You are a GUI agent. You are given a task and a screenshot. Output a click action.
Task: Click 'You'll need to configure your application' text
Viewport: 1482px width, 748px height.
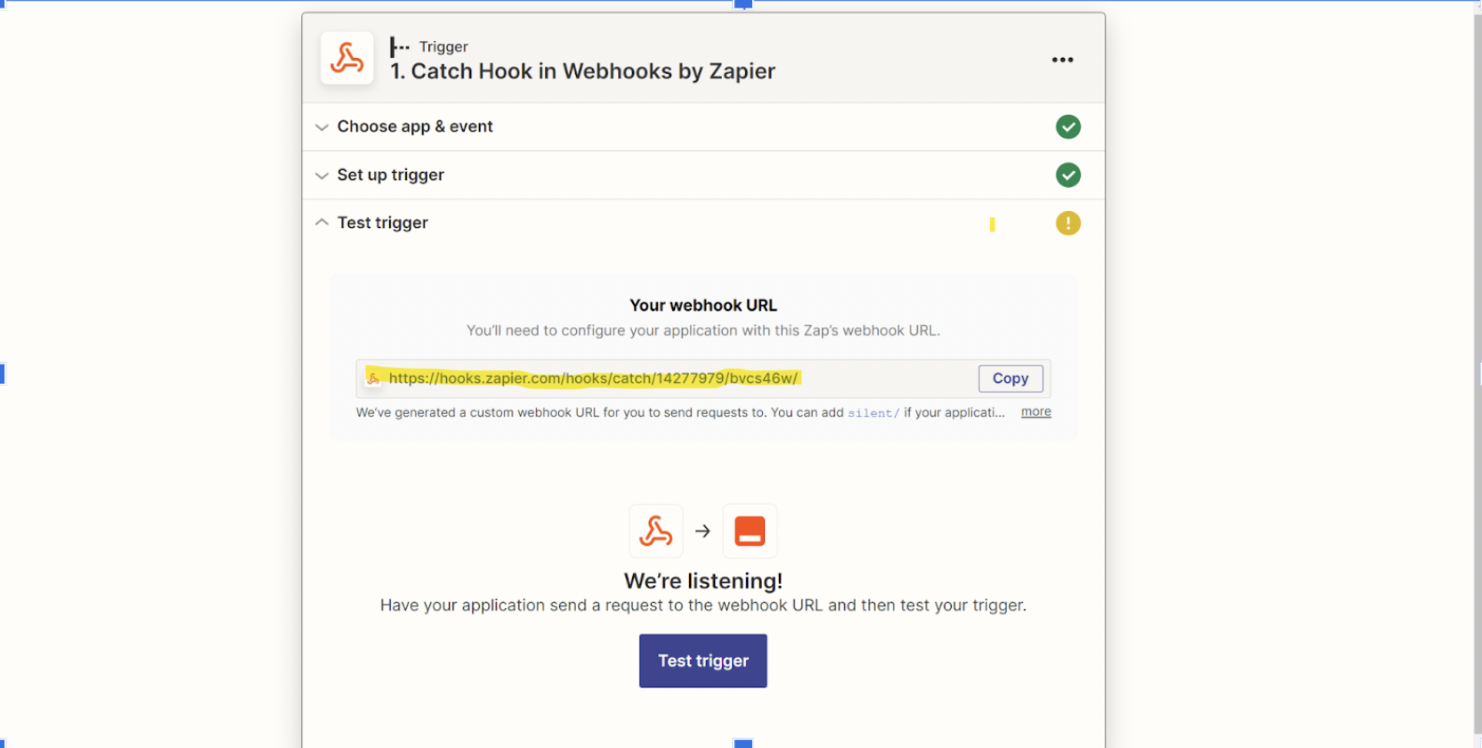tap(703, 330)
